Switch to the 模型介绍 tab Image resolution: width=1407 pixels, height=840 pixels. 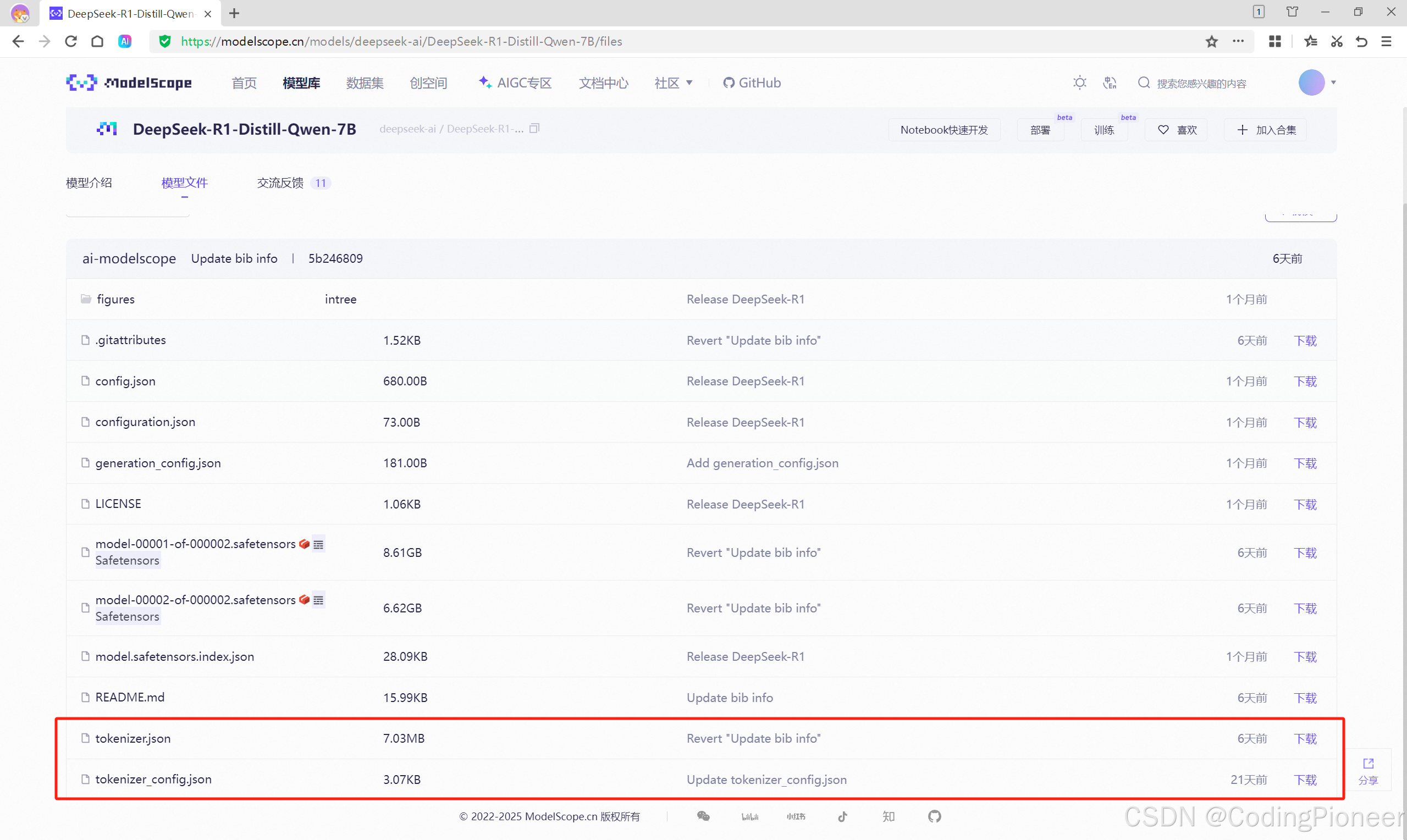[x=89, y=183]
